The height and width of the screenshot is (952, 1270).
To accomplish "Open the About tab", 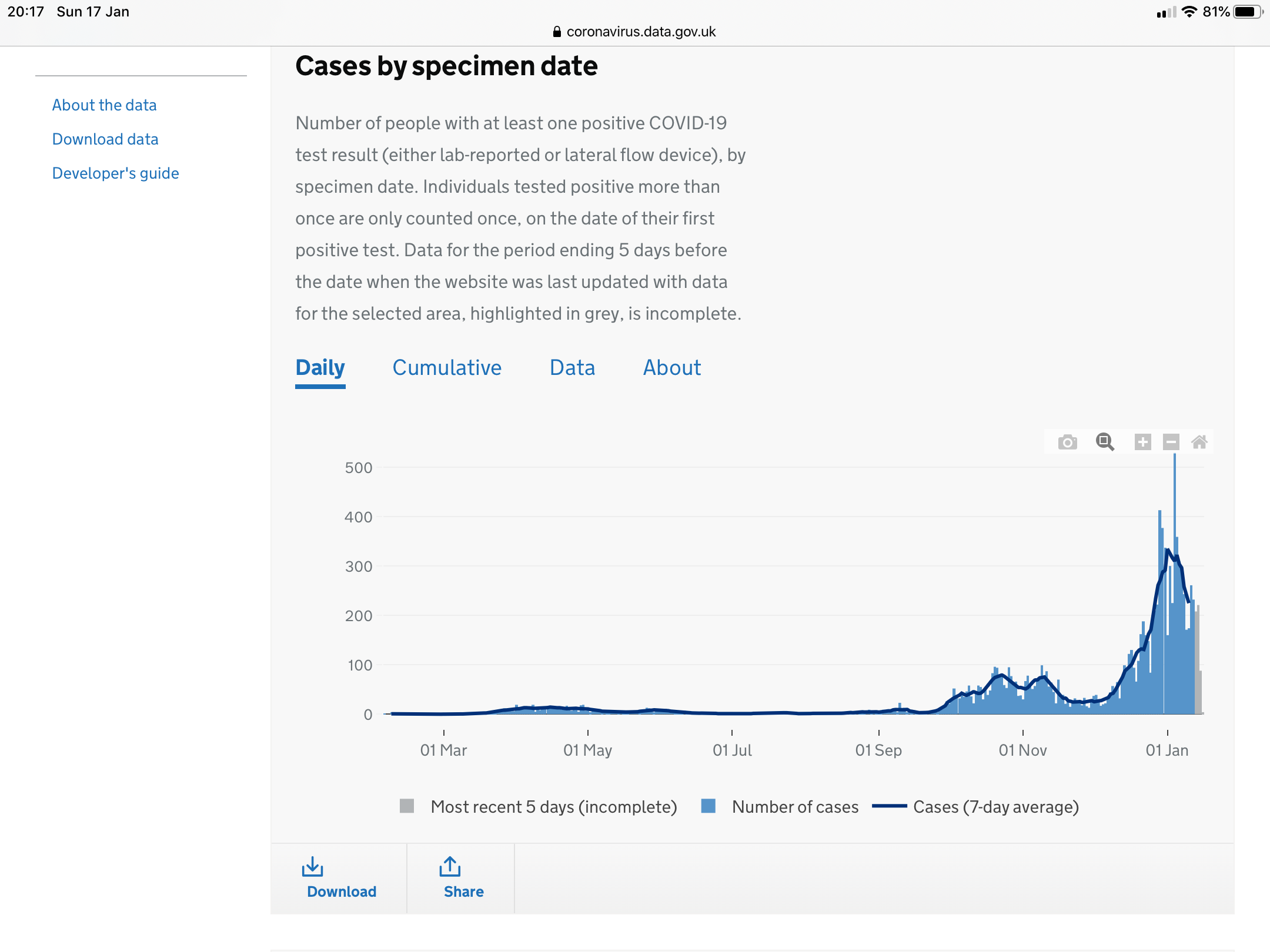I will pyautogui.click(x=672, y=368).
